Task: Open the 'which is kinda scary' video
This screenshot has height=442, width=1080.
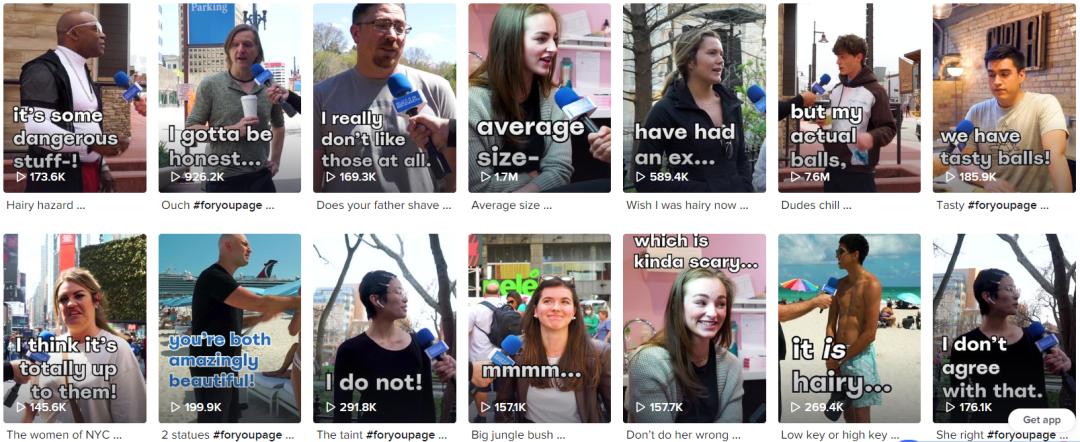Action: point(694,328)
